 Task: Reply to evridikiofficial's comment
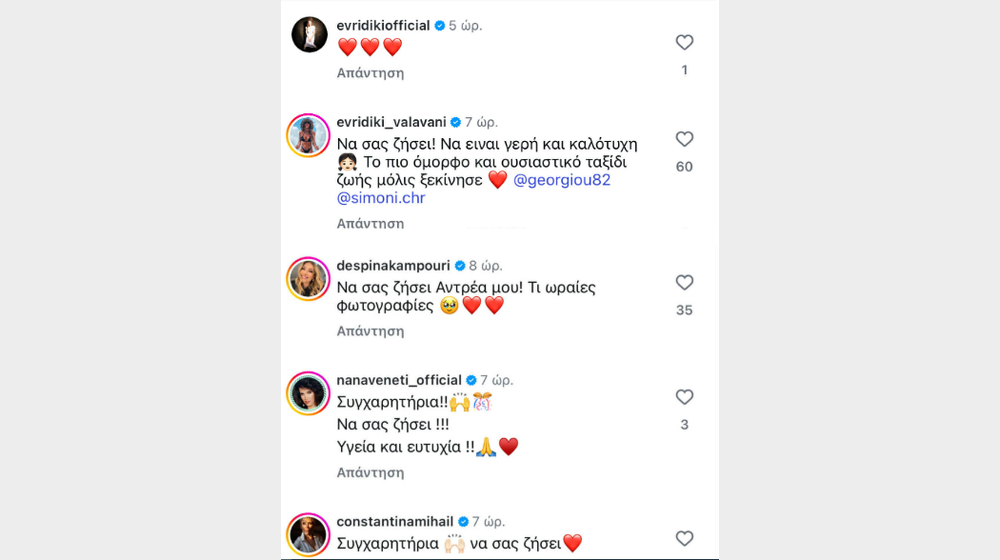pos(370,73)
